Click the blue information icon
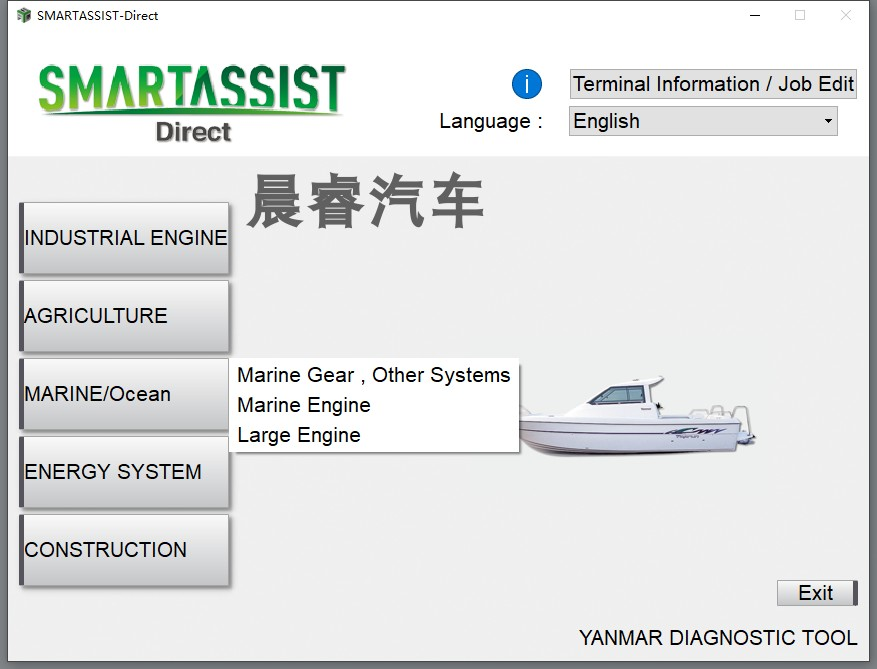The image size is (877, 669). point(526,84)
